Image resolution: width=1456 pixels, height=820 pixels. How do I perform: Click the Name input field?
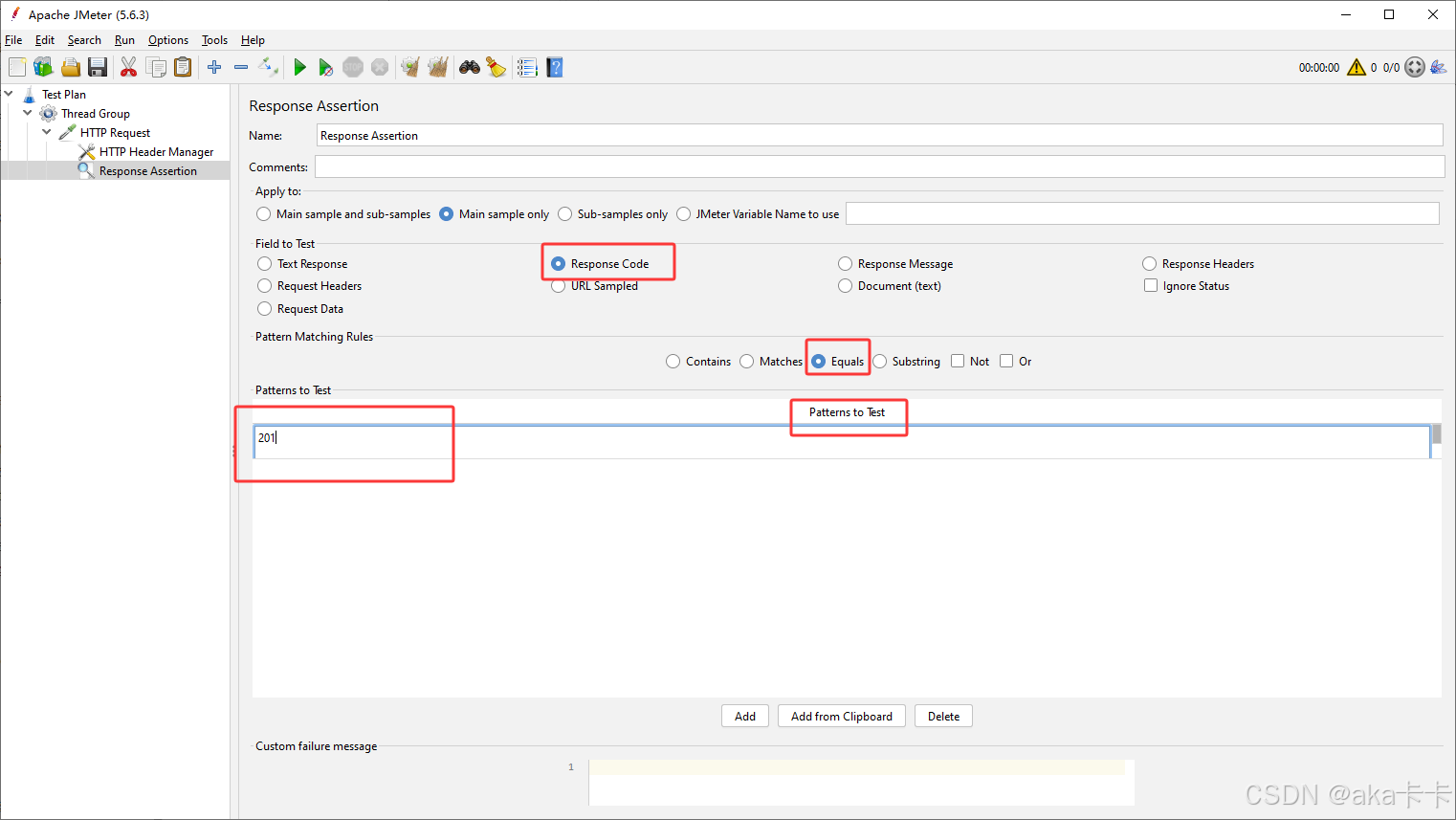pos(879,136)
